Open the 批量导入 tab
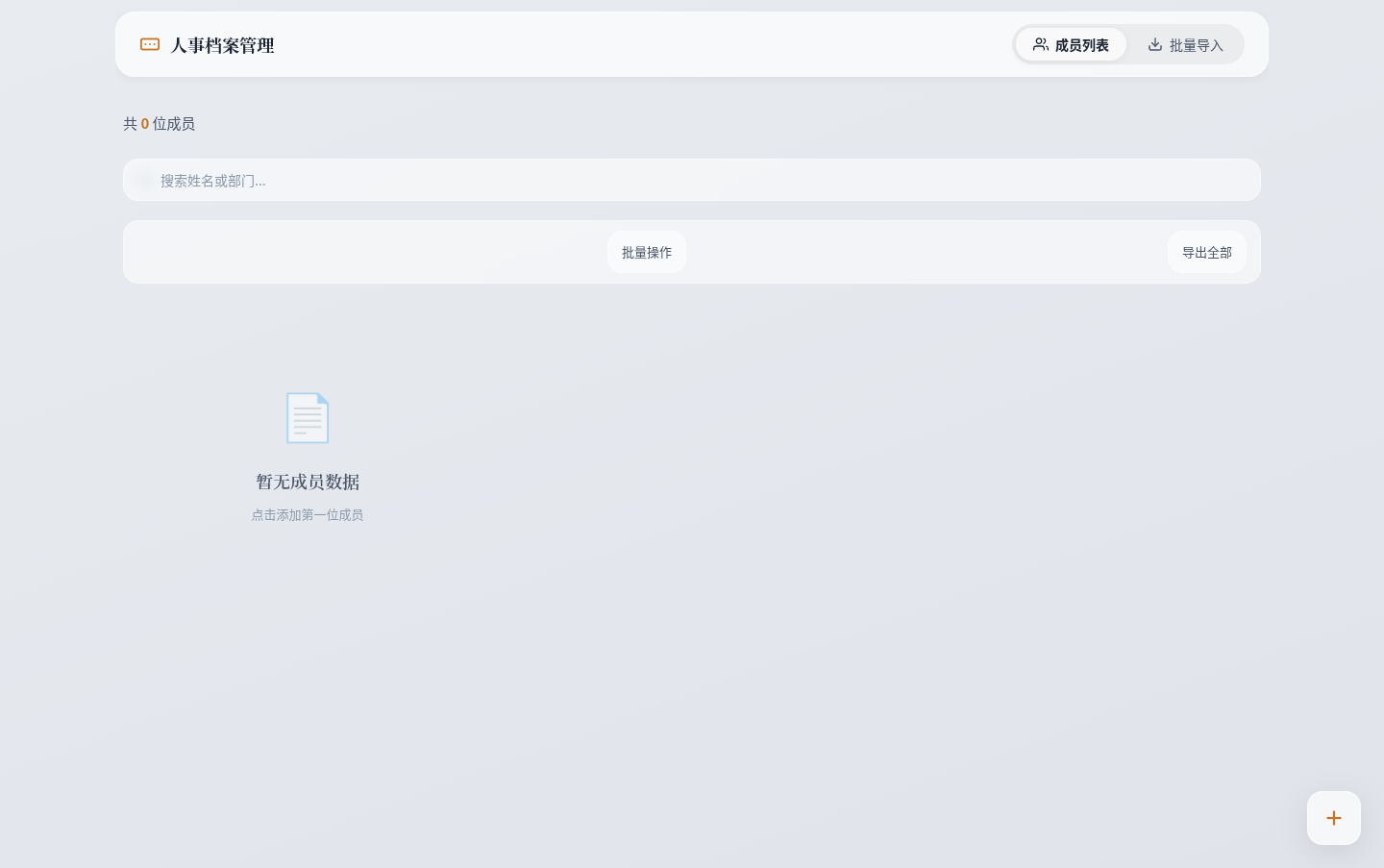 [x=1185, y=44]
